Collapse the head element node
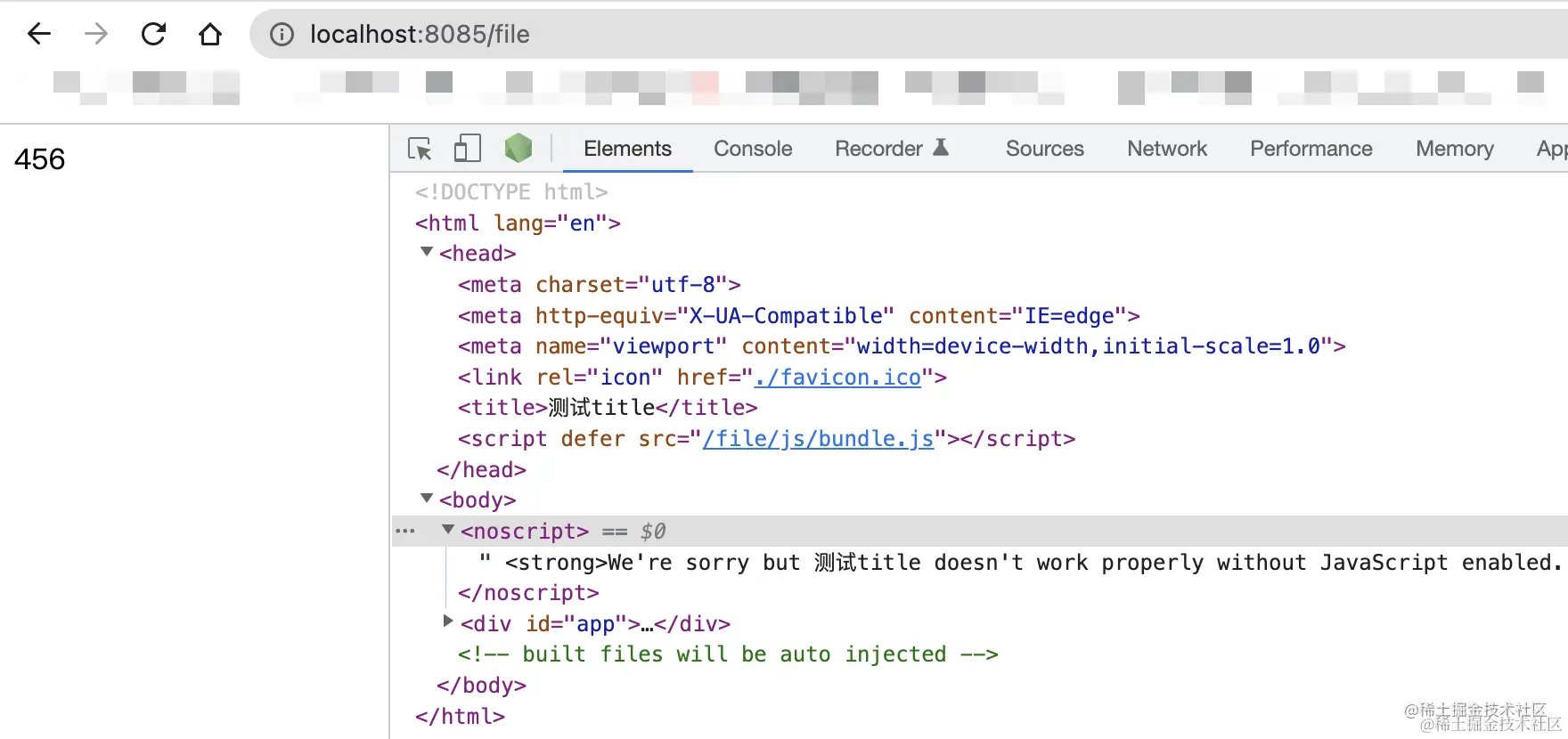This screenshot has width=1568, height=739. pyautogui.click(x=427, y=253)
